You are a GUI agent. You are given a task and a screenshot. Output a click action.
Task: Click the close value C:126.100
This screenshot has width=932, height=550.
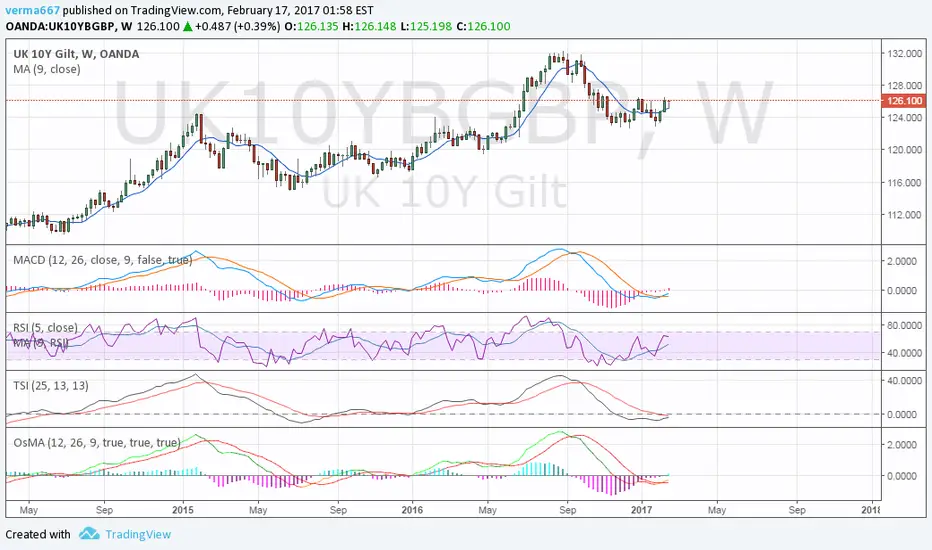click(x=483, y=26)
